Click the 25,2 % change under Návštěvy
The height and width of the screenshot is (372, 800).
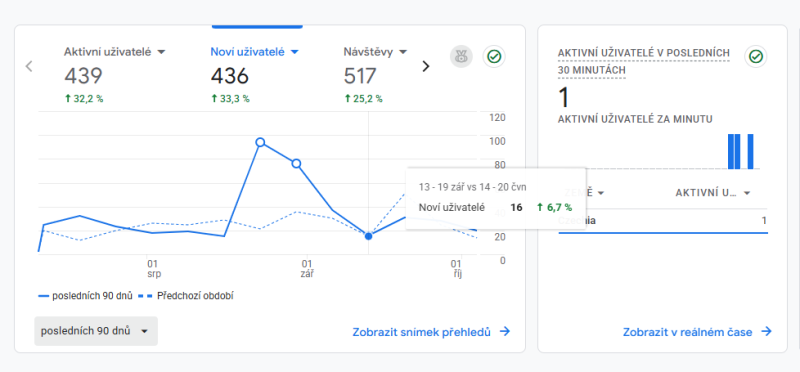coord(363,98)
